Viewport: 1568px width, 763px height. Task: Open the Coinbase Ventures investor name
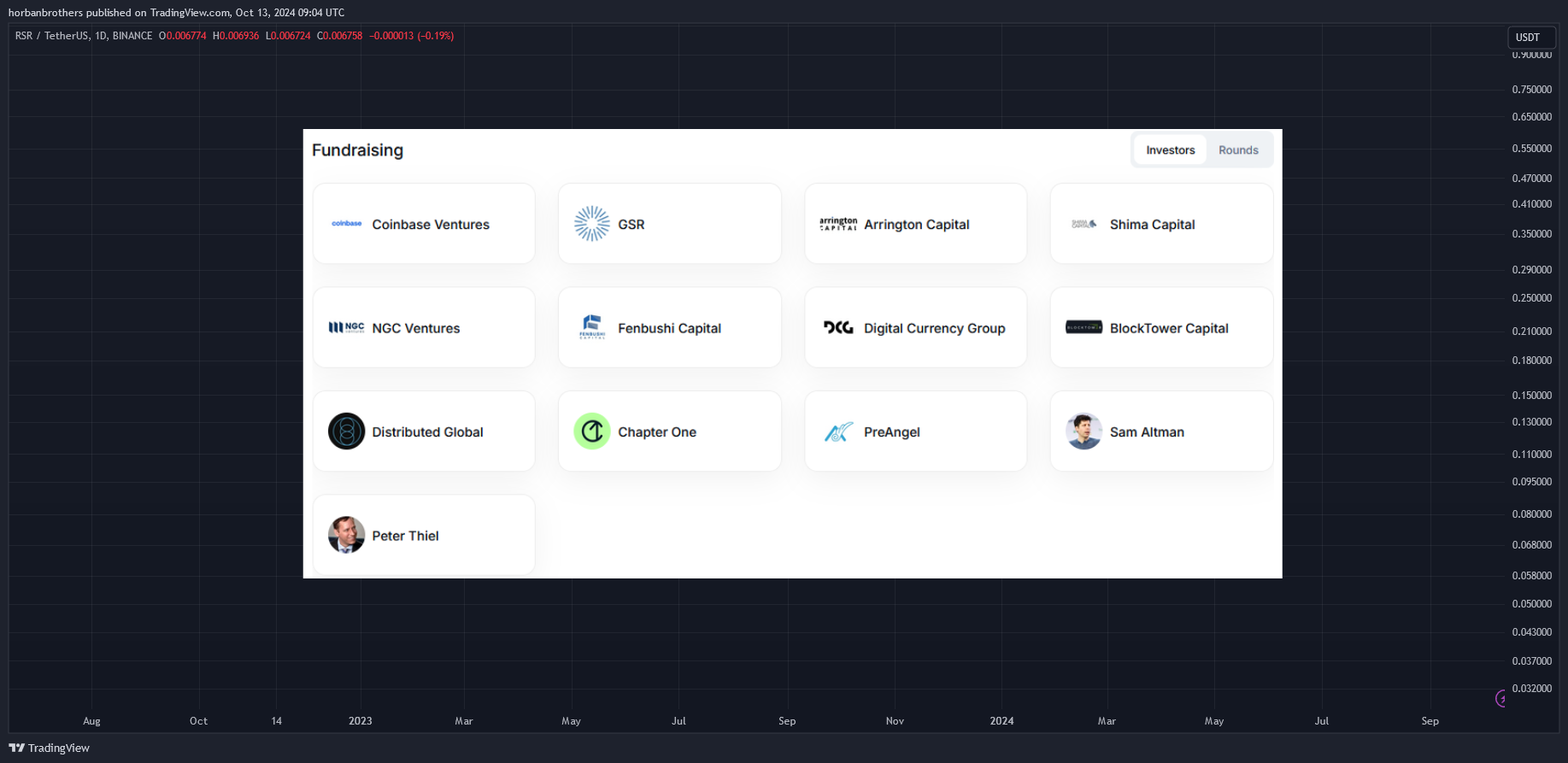[x=431, y=224]
